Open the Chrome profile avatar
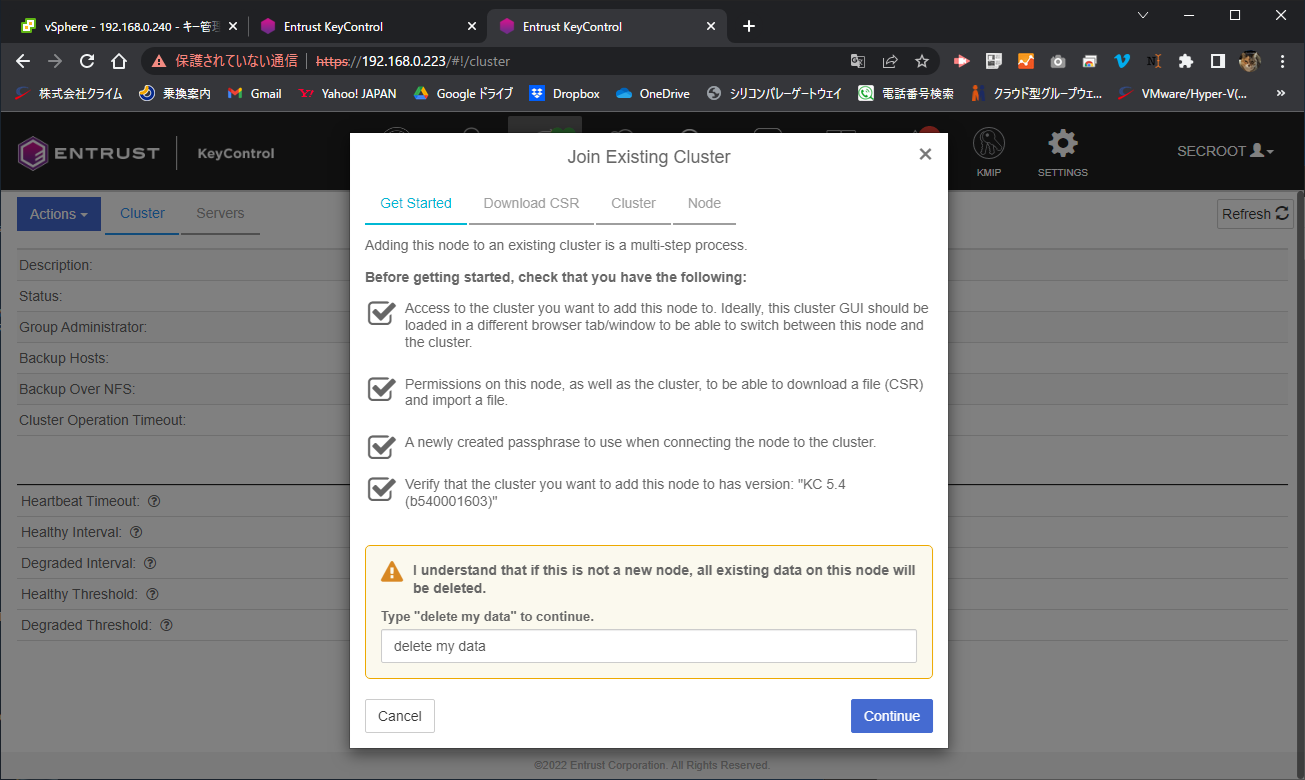Screen dimensions: 1305x780 [1249, 61]
